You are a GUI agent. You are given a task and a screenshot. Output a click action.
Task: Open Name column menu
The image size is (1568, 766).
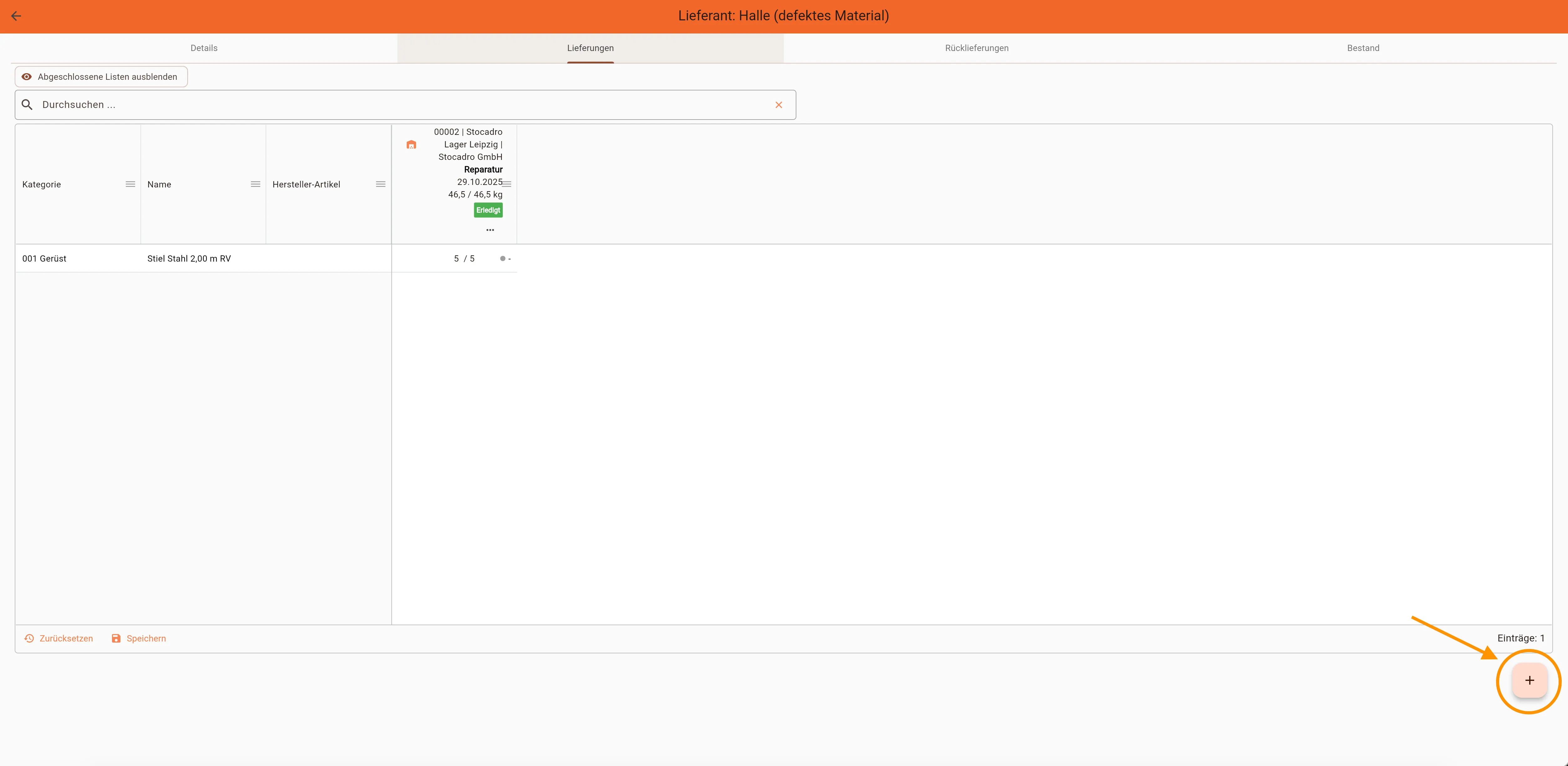click(x=256, y=185)
